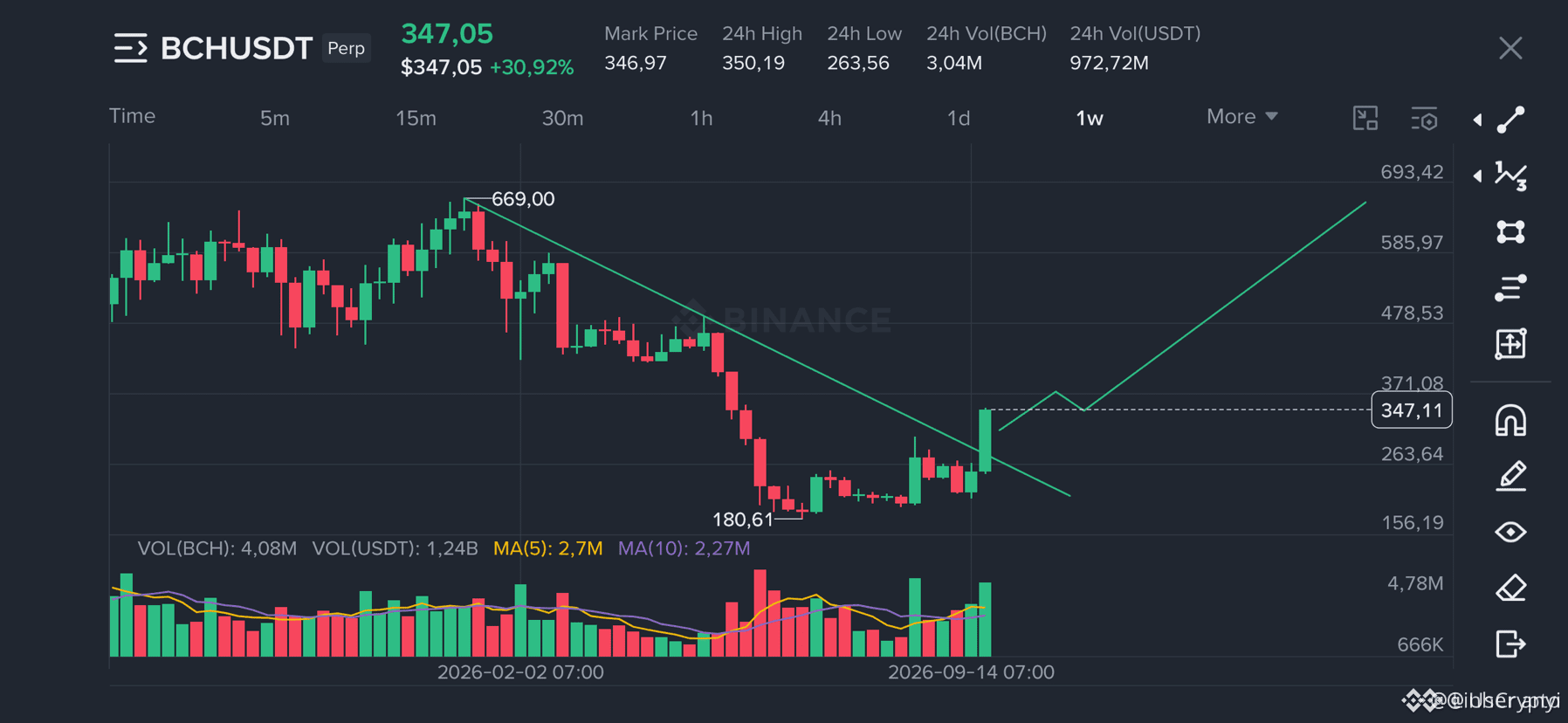Open chart indicator settings icon
1568x723 pixels.
(1424, 118)
